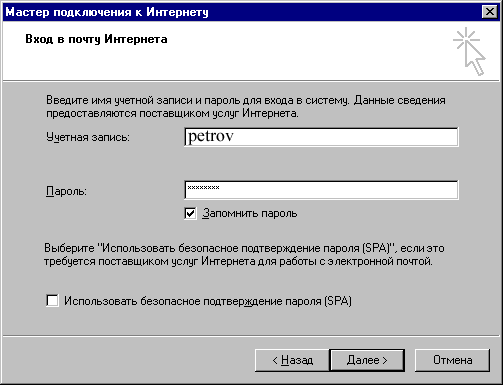Click the Пароль: label
The width and height of the screenshot is (503, 385).
[x=66, y=191]
